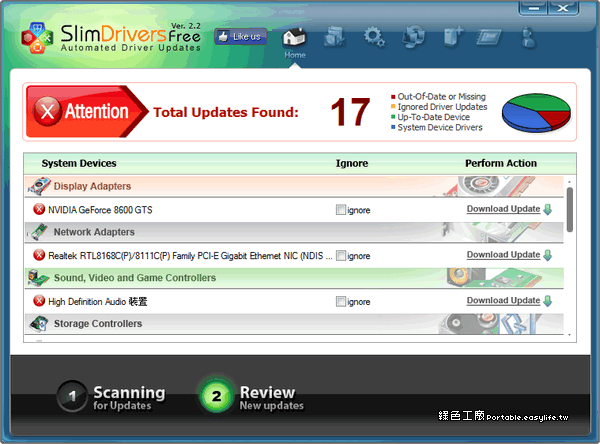The height and width of the screenshot is (444, 600).
Task: Select the Network Adapters category header
Action: 294,232
